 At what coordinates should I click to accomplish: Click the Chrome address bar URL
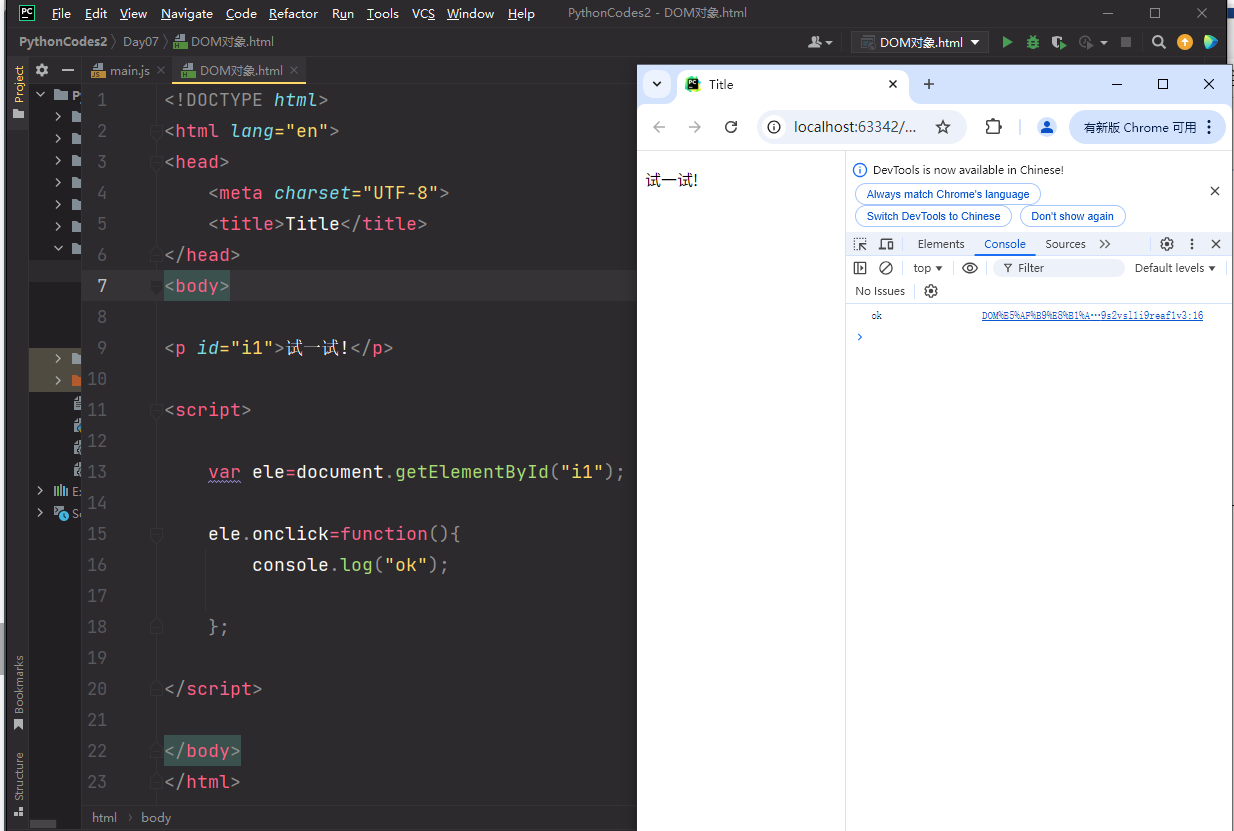click(854, 127)
